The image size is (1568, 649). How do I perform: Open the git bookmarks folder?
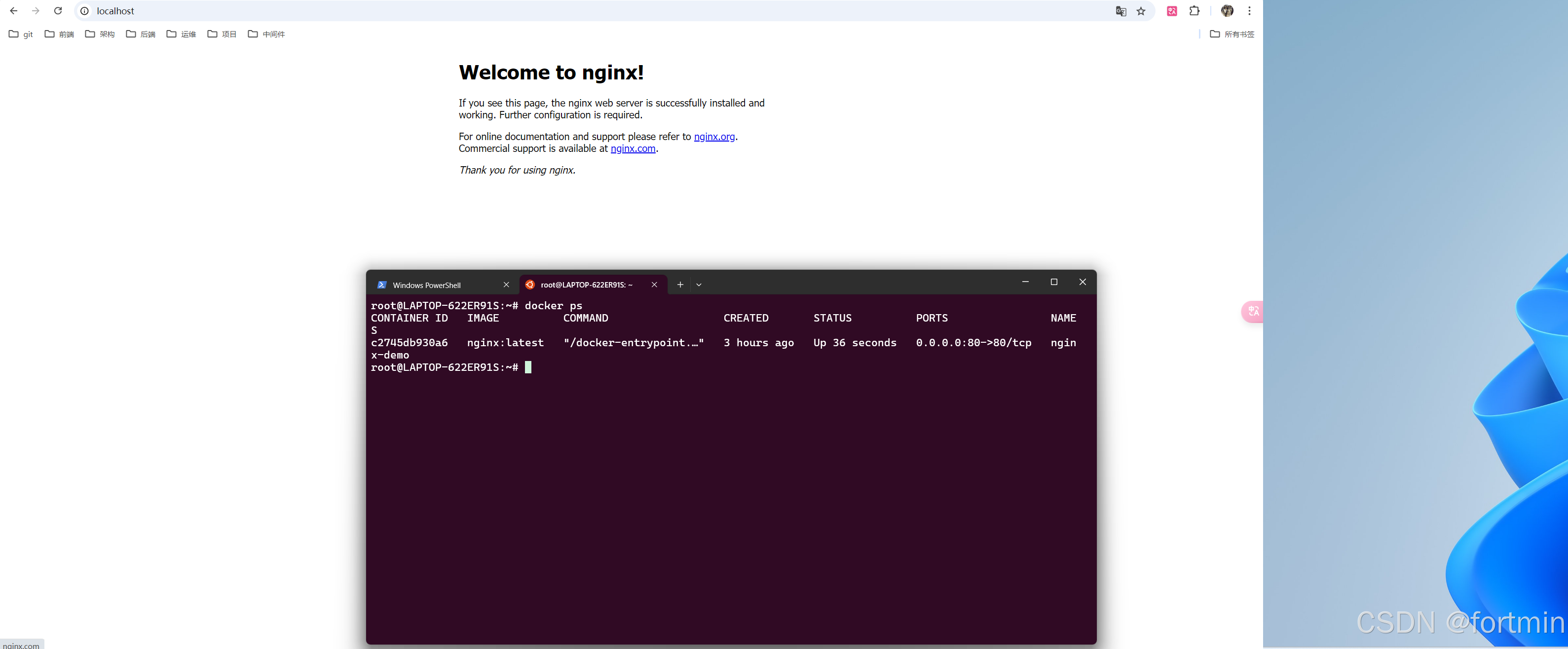pos(21,34)
